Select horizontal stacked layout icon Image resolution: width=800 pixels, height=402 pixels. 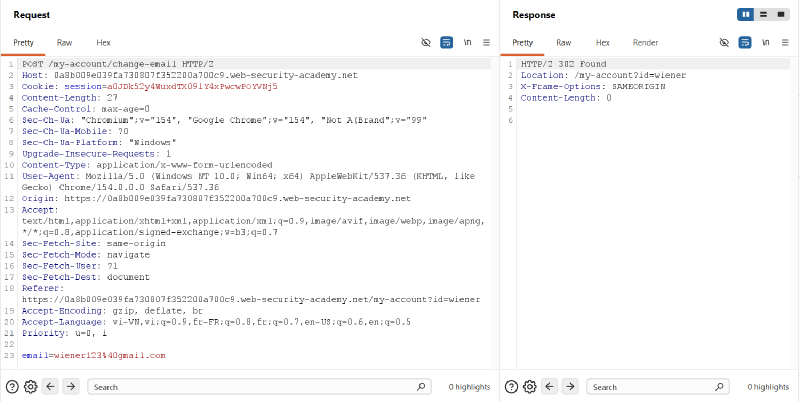(x=763, y=15)
